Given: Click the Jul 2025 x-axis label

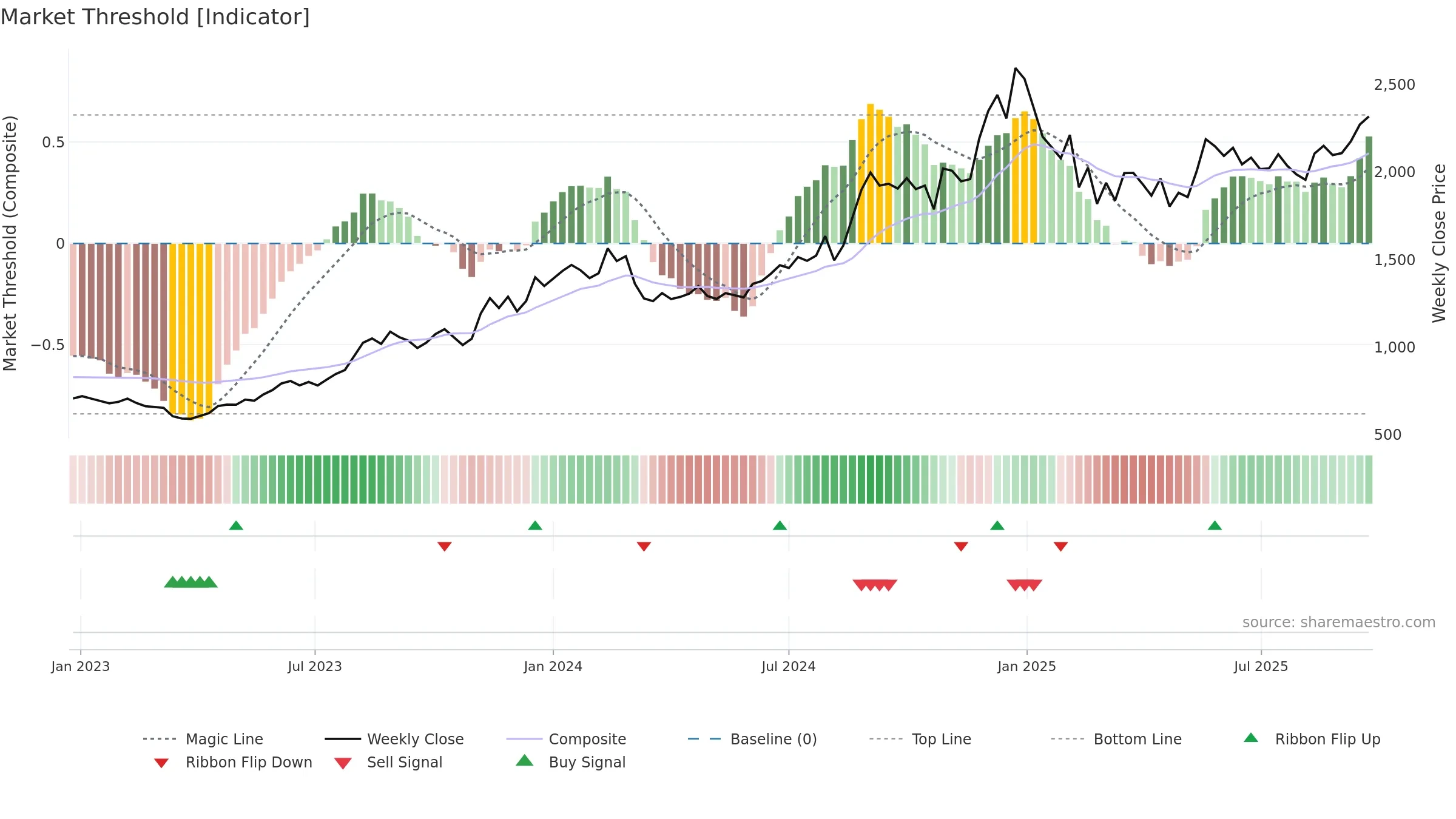Looking at the screenshot, I should tap(1261, 667).
